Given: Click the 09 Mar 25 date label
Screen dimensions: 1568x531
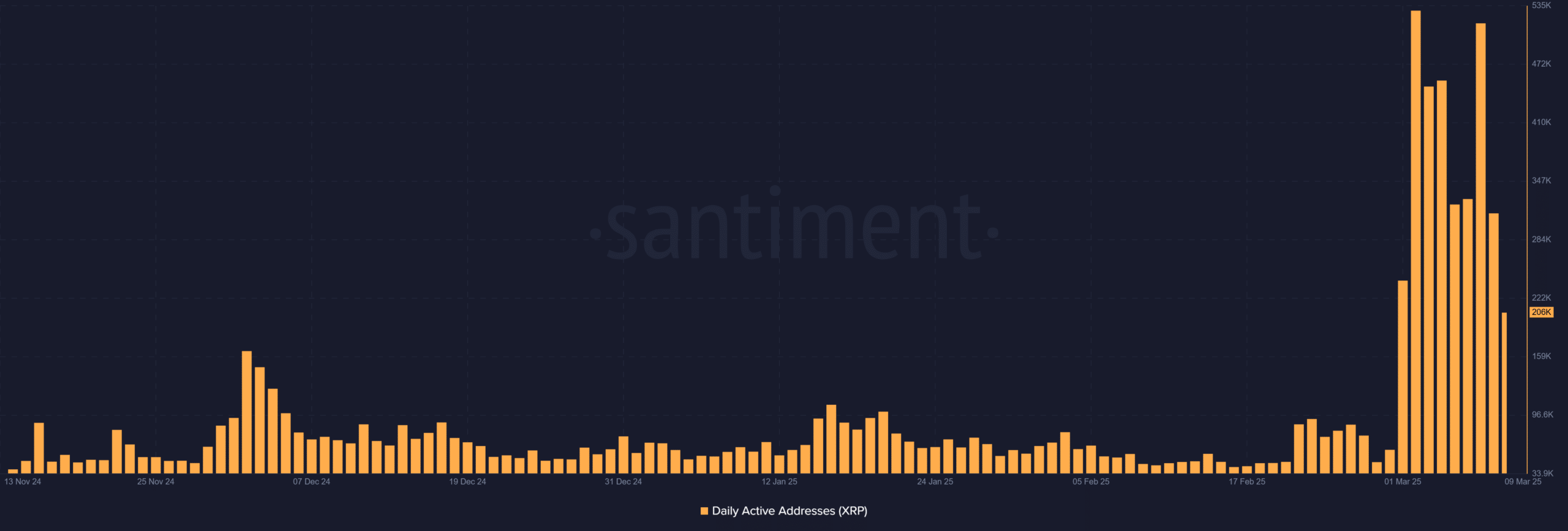Looking at the screenshot, I should coord(1523,482).
